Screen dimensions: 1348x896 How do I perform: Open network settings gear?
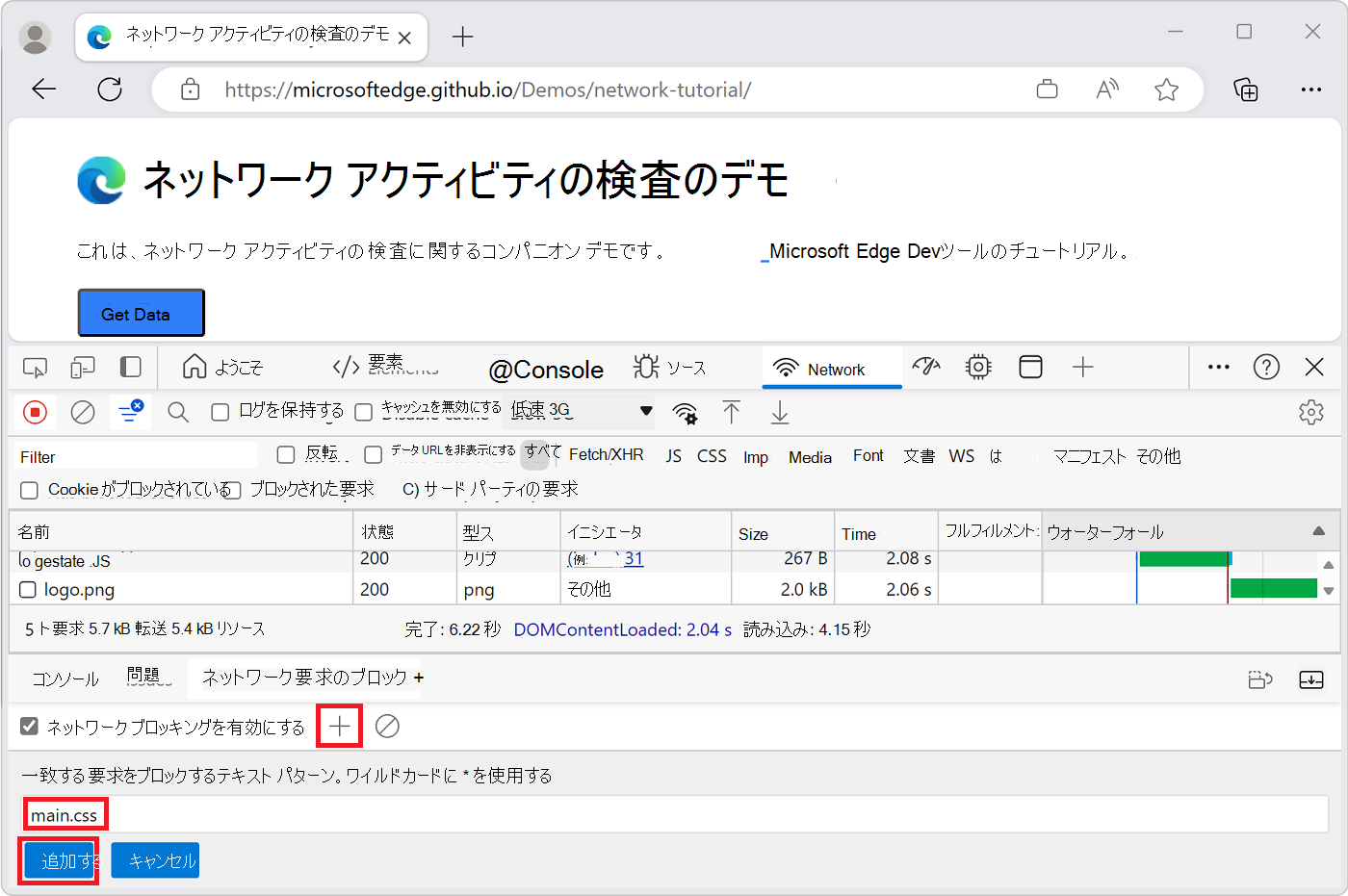pyautogui.click(x=1311, y=412)
